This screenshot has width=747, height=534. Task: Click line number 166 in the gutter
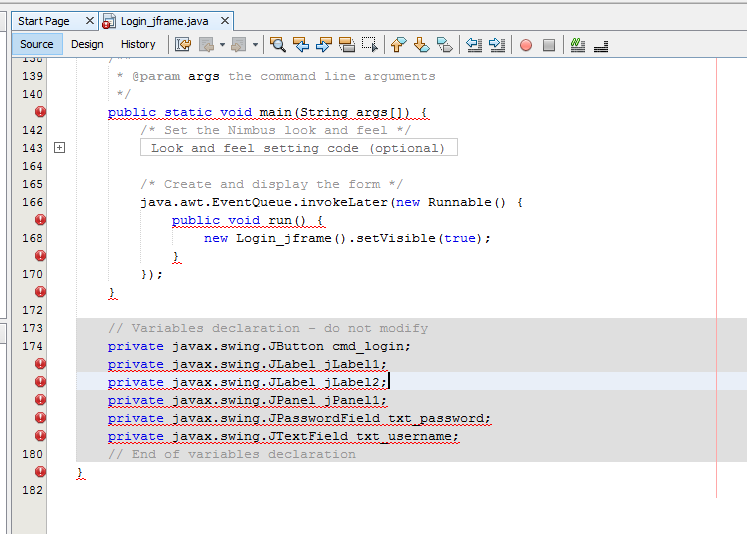point(32,202)
